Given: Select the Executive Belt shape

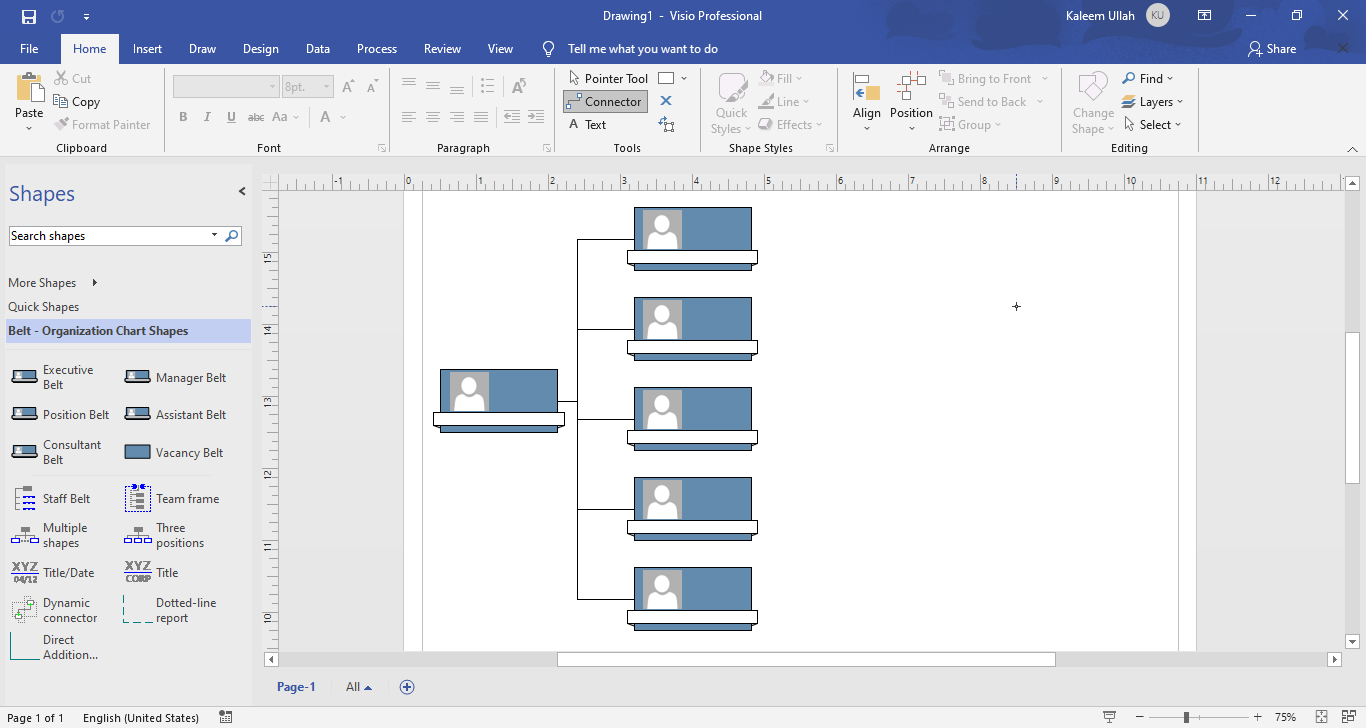Looking at the screenshot, I should pos(57,377).
